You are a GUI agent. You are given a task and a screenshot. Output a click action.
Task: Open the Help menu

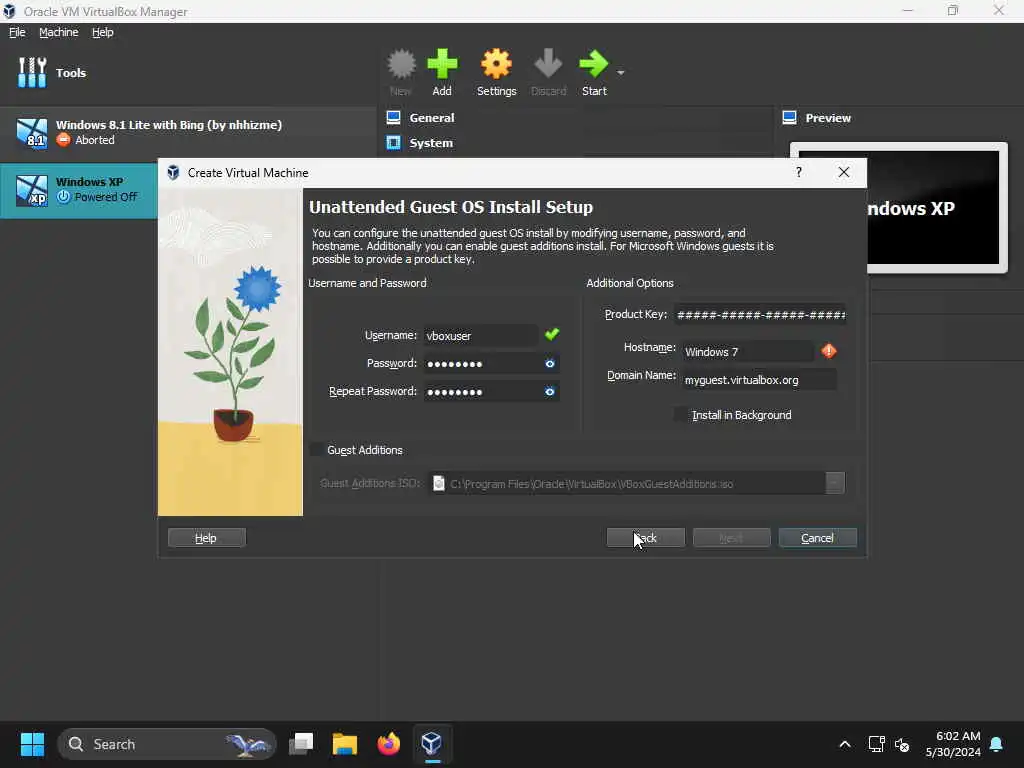click(x=103, y=32)
